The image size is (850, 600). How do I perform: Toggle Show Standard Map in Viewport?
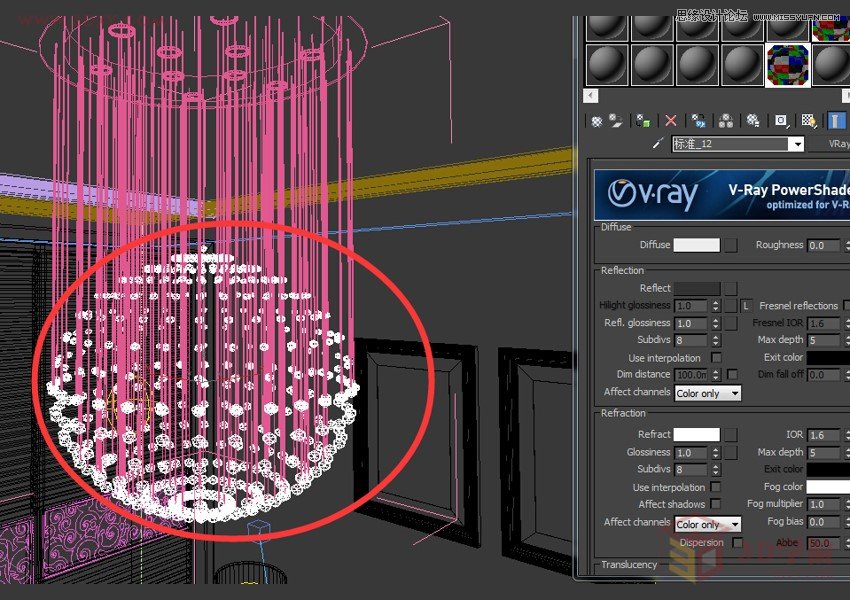[x=807, y=120]
